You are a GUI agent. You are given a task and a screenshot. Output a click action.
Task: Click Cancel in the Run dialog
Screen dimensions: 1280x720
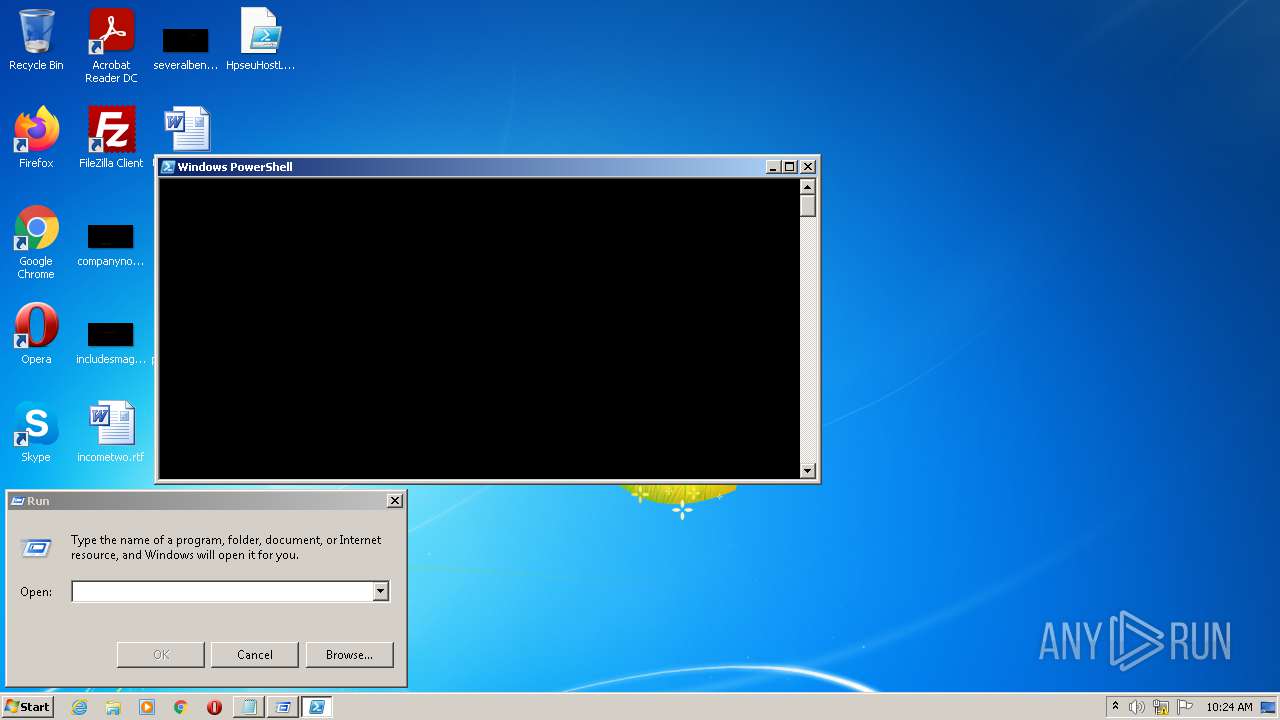[x=255, y=655]
